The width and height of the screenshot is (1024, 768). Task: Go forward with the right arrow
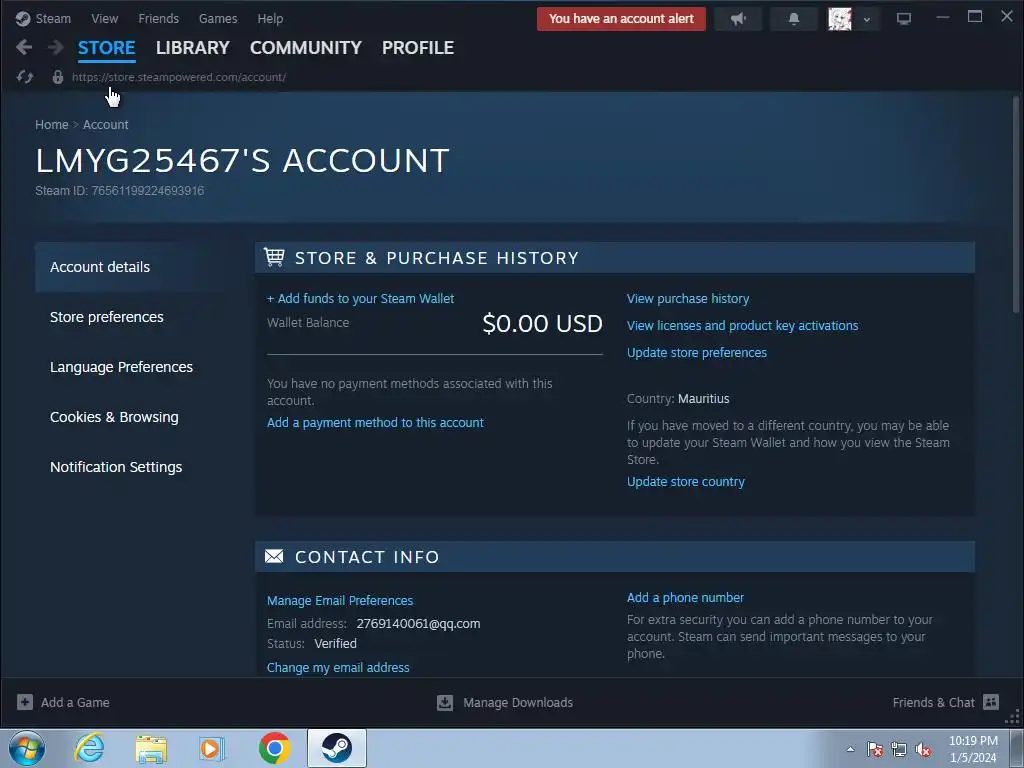click(x=56, y=47)
